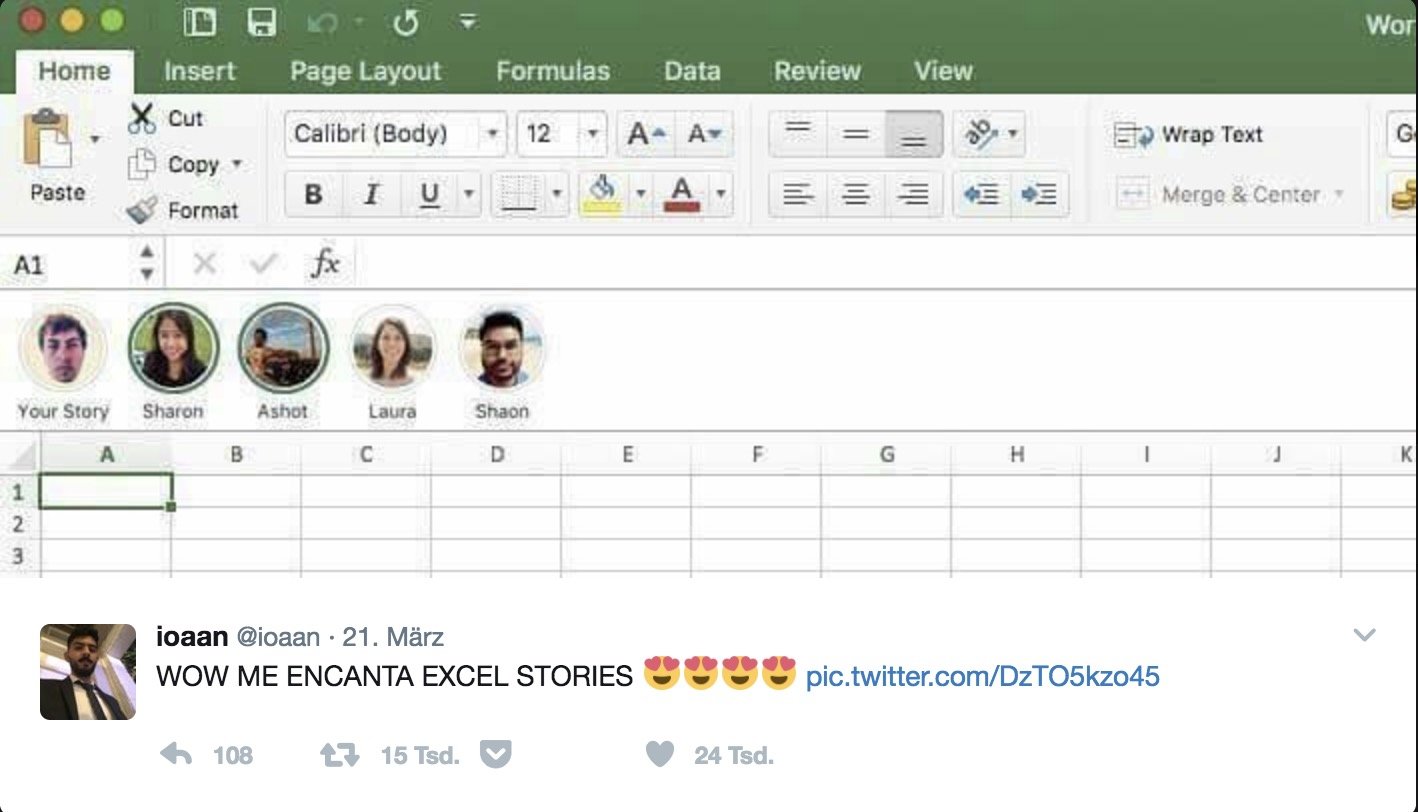
Task: Toggle Italic formatting
Action: 371,194
